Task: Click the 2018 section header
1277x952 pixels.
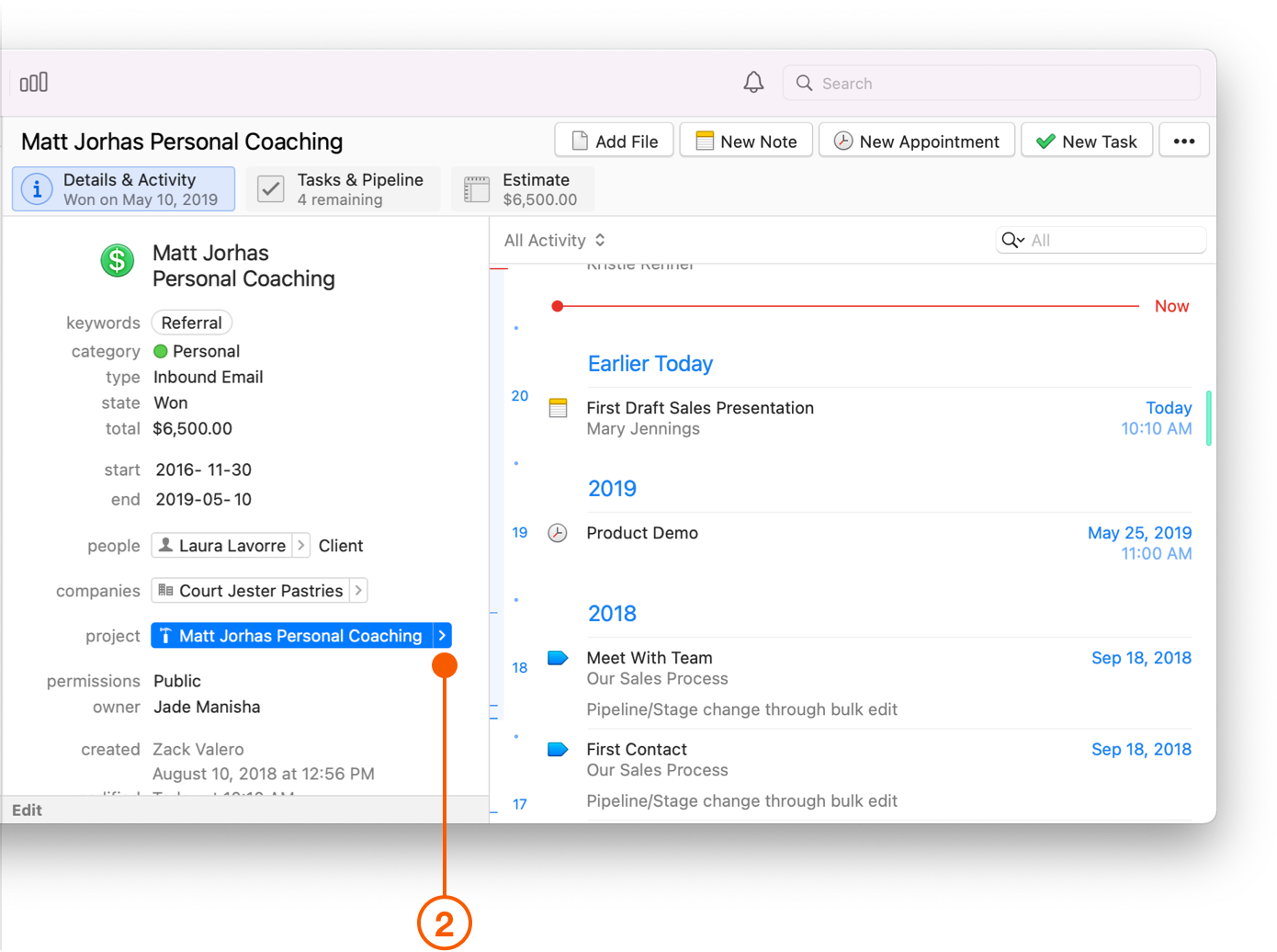Action: [613, 614]
